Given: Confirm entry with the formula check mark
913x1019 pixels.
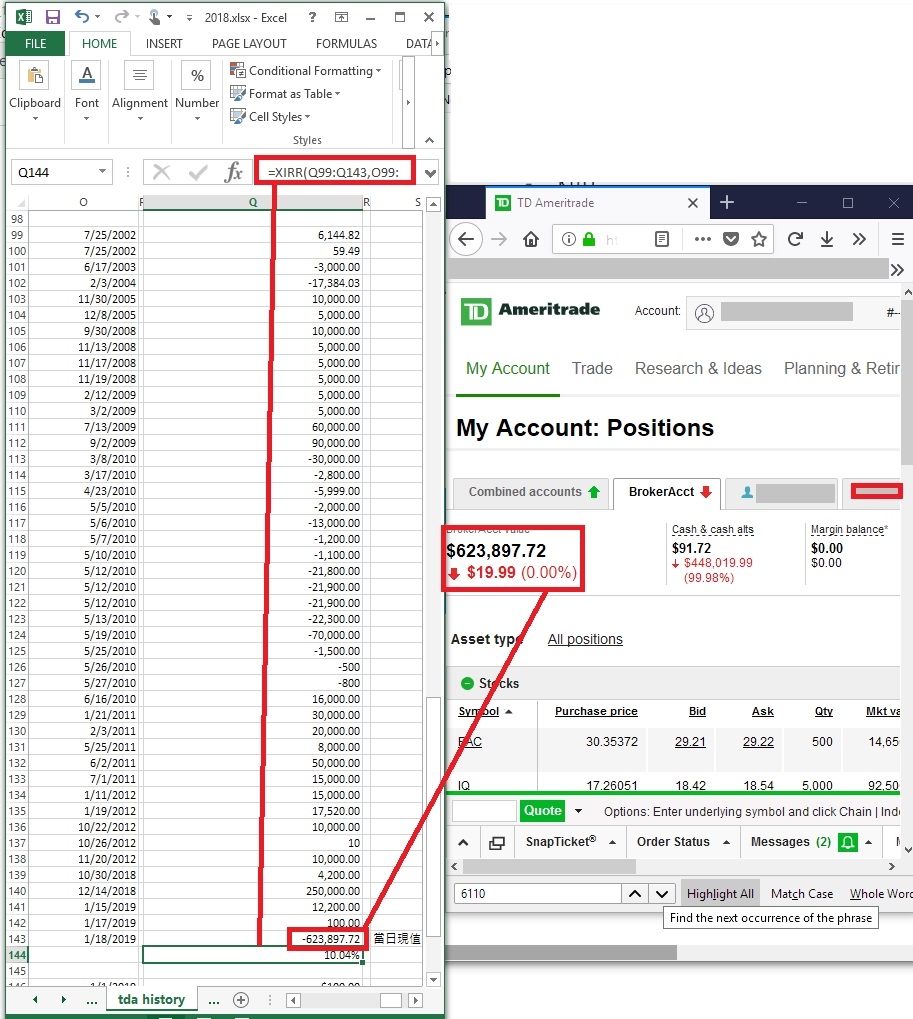Looking at the screenshot, I should [198, 172].
